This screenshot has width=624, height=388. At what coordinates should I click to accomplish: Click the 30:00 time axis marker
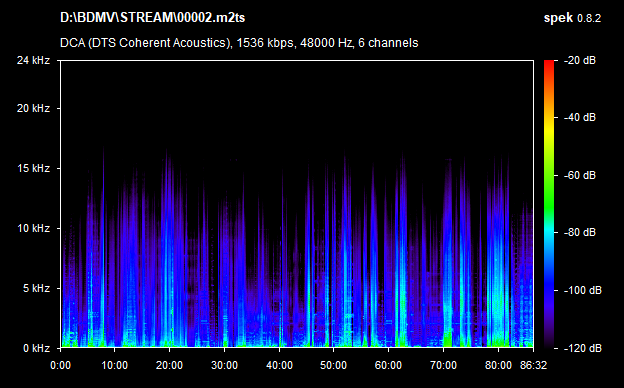[224, 365]
